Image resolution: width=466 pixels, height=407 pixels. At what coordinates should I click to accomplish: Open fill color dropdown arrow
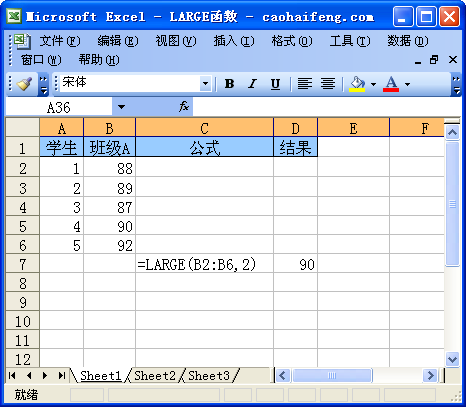coord(373,84)
